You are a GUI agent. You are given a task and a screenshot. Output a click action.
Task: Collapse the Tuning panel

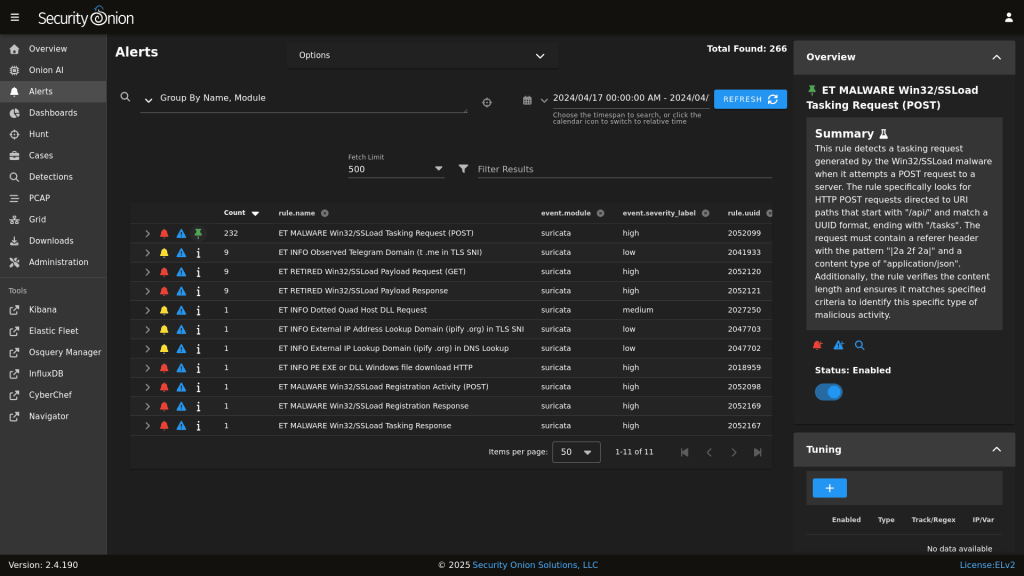pos(996,449)
